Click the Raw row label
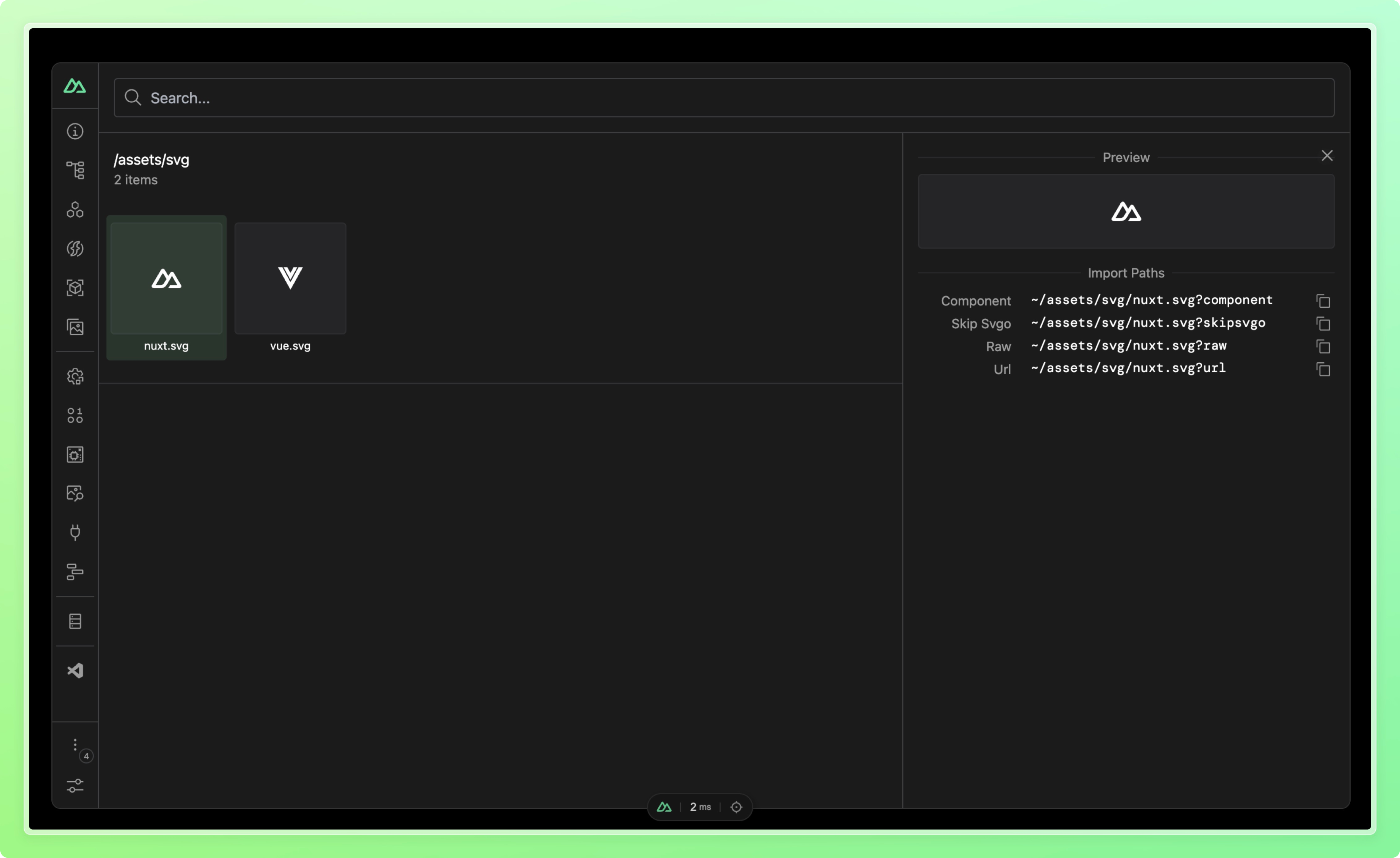The width and height of the screenshot is (1400, 858). (x=998, y=347)
